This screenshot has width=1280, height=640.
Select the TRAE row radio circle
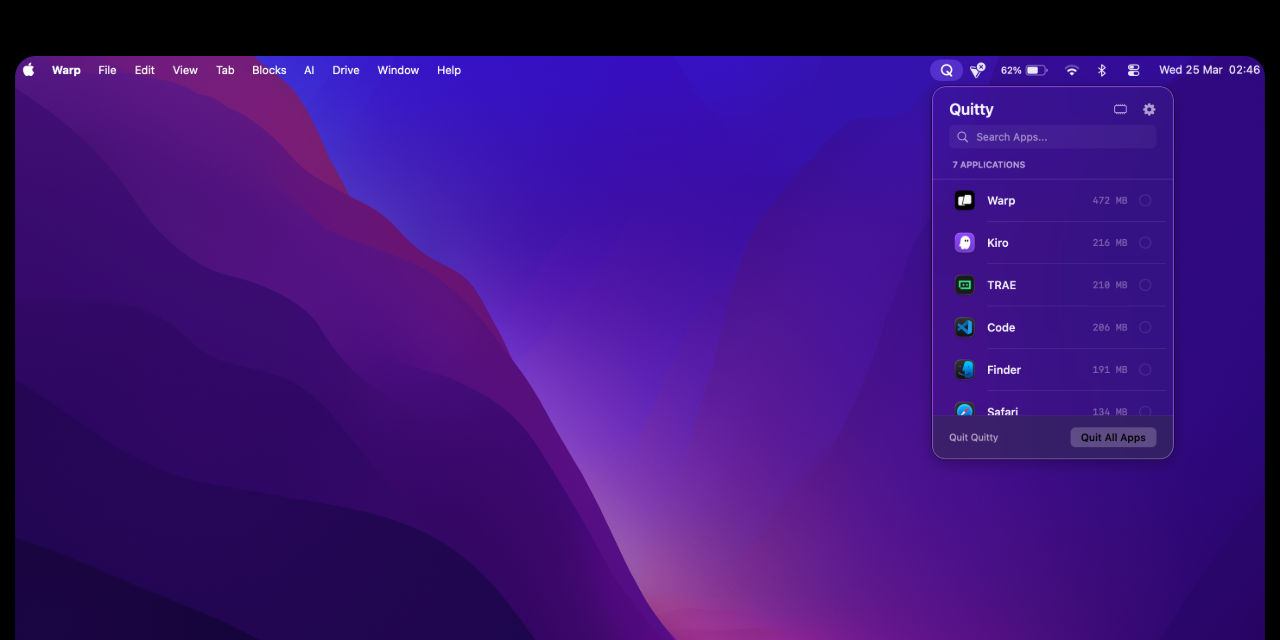pos(1145,285)
